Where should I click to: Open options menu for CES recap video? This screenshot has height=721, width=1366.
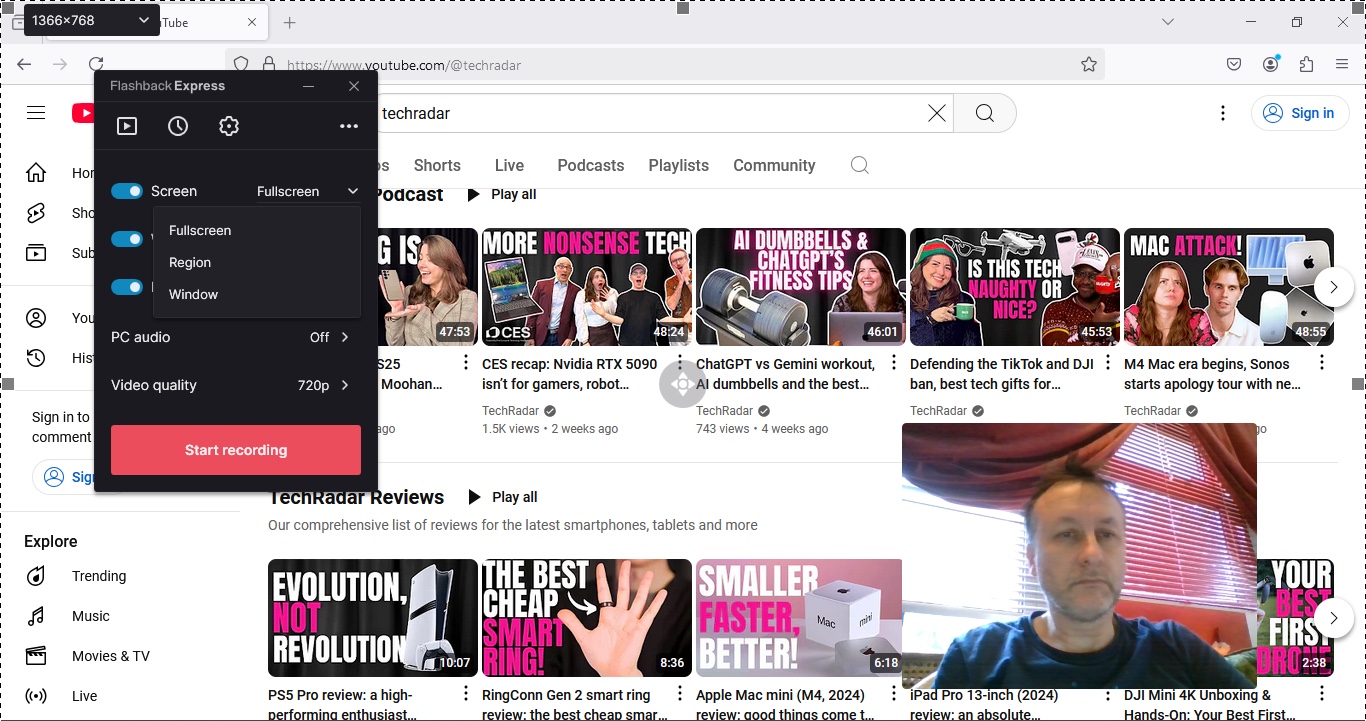680,363
